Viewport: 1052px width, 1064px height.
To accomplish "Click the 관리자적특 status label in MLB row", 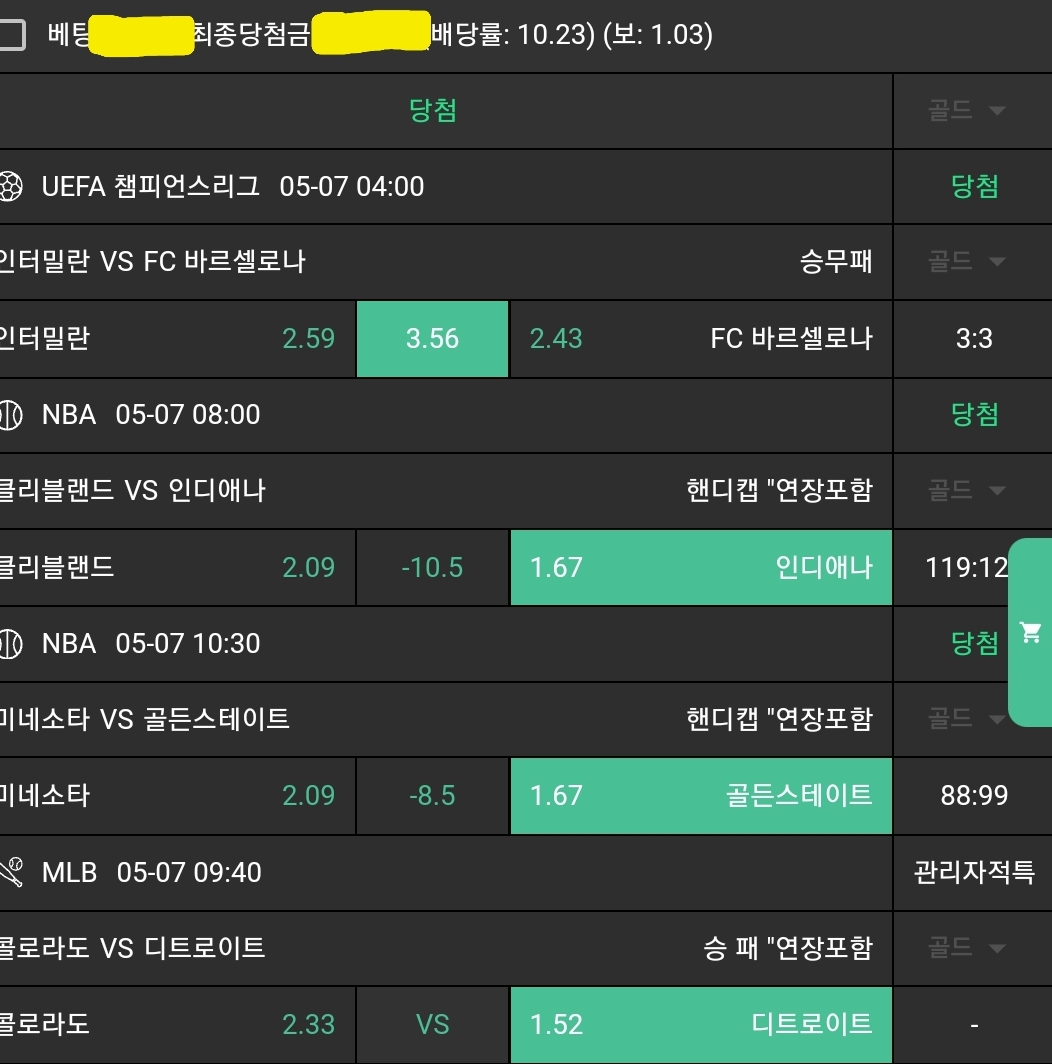I will 973,872.
